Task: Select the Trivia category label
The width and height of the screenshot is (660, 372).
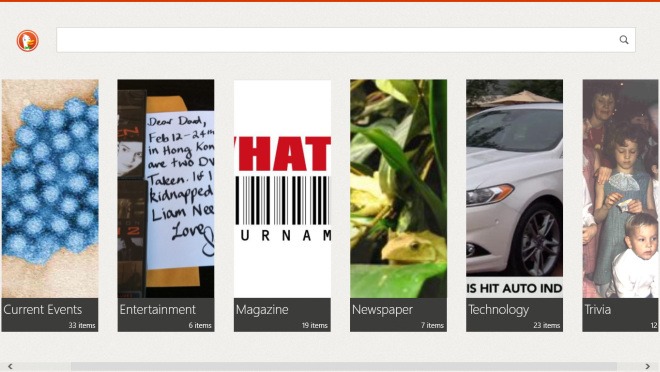Action: (597, 310)
